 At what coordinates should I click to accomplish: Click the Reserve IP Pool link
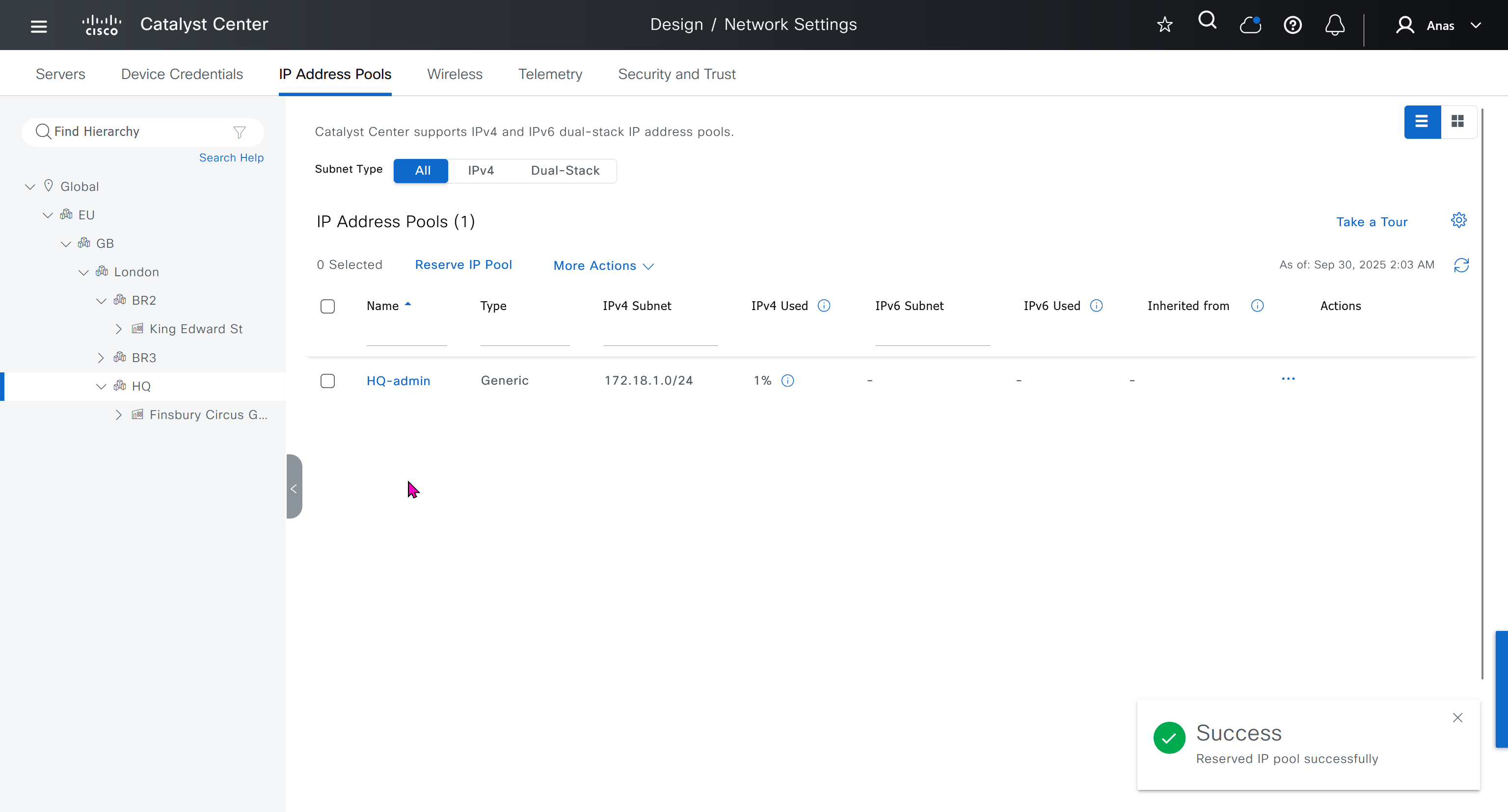(x=463, y=264)
